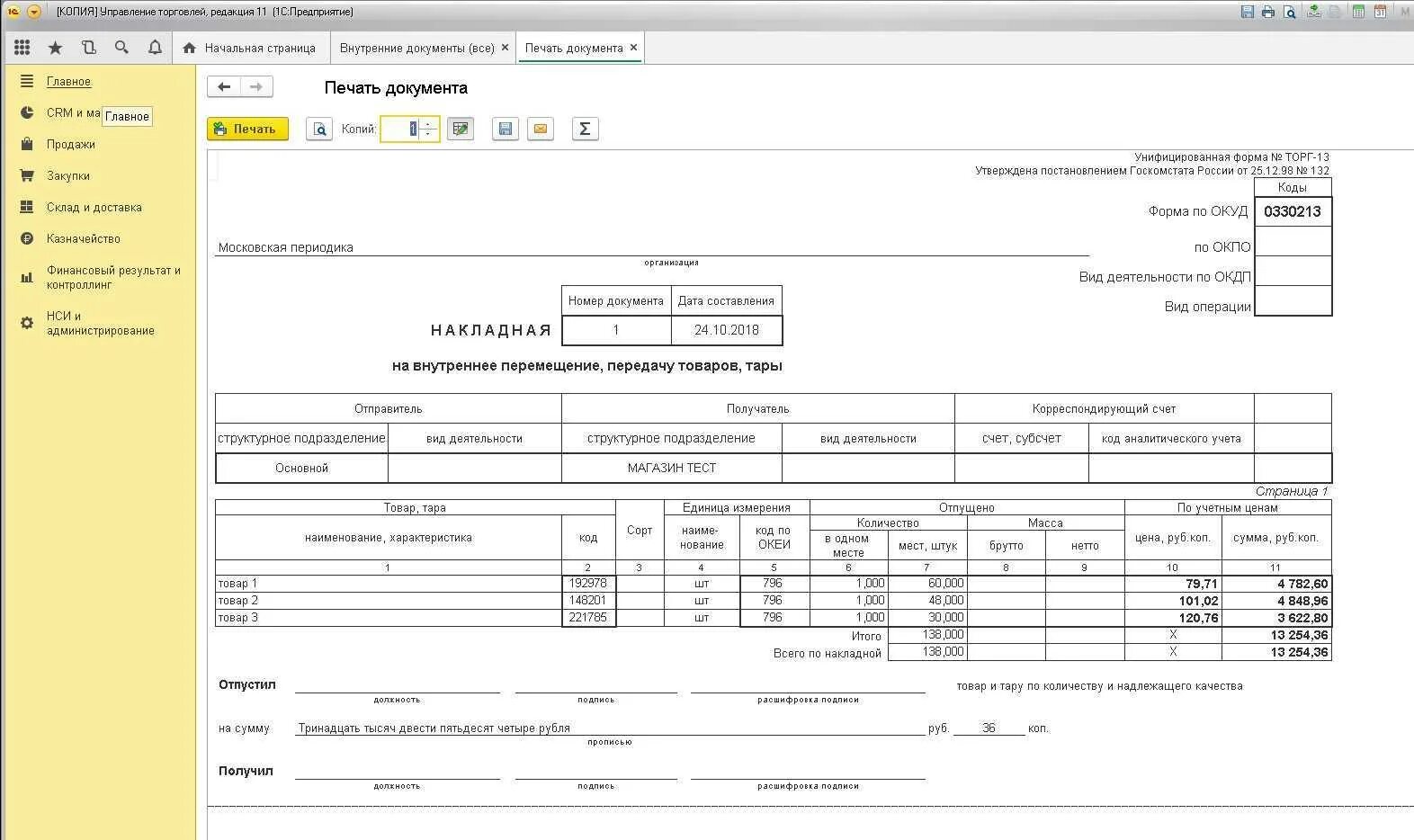Screen dimensions: 1414x840
Task: Open notifications bell icon
Action: tap(155, 48)
